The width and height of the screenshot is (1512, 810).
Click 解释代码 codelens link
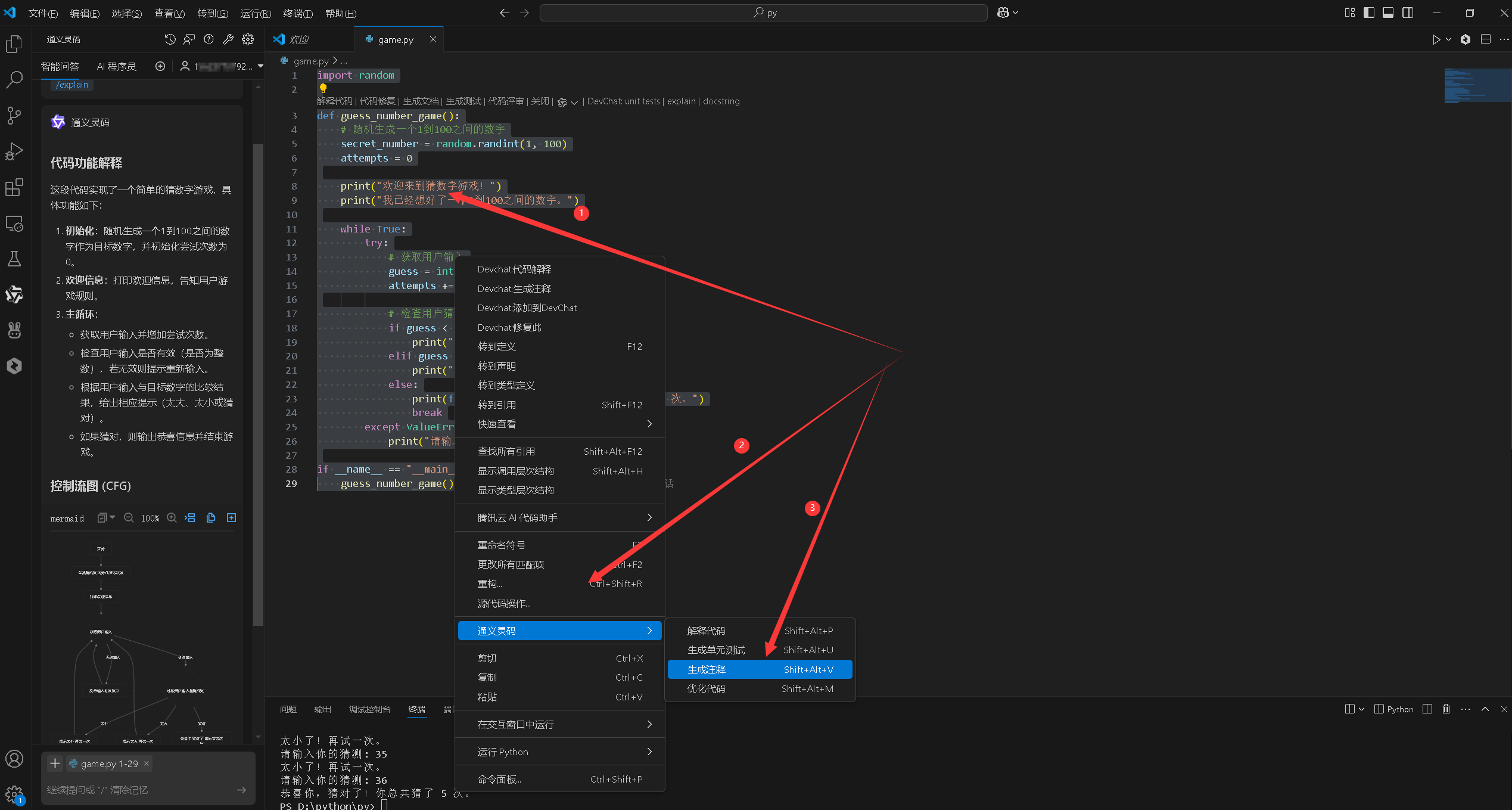pyautogui.click(x=334, y=101)
